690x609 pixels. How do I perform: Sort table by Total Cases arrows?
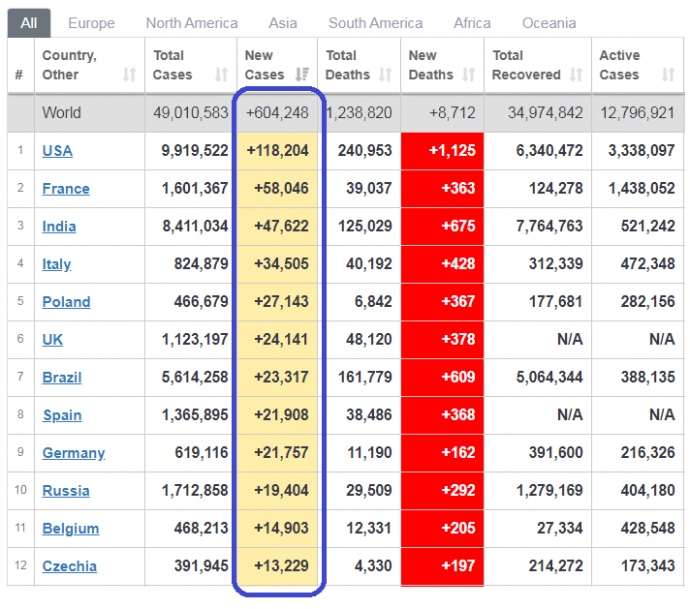point(221,75)
